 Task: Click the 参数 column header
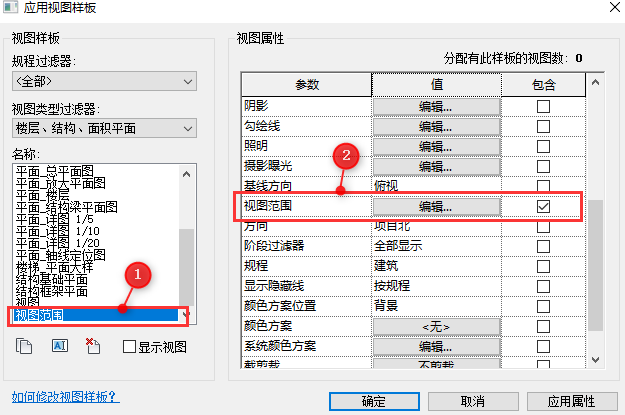pyautogui.click(x=307, y=85)
